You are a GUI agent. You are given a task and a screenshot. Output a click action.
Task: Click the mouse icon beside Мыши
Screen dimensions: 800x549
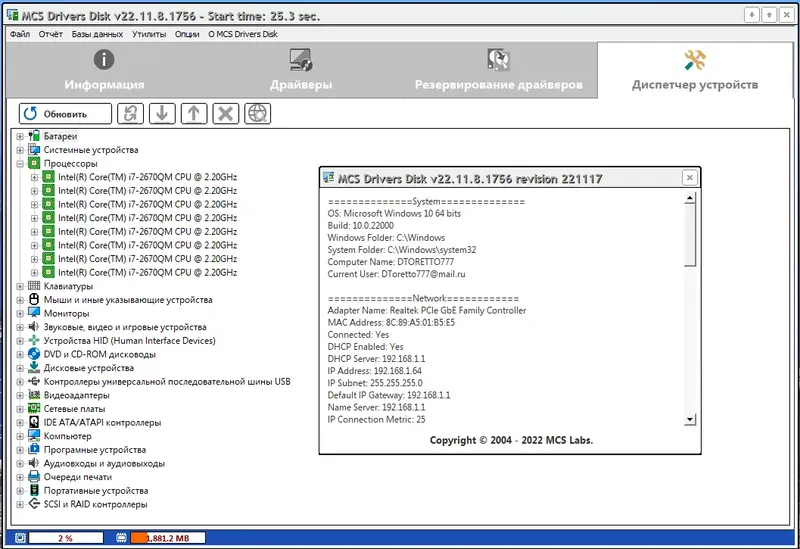(x=34, y=300)
